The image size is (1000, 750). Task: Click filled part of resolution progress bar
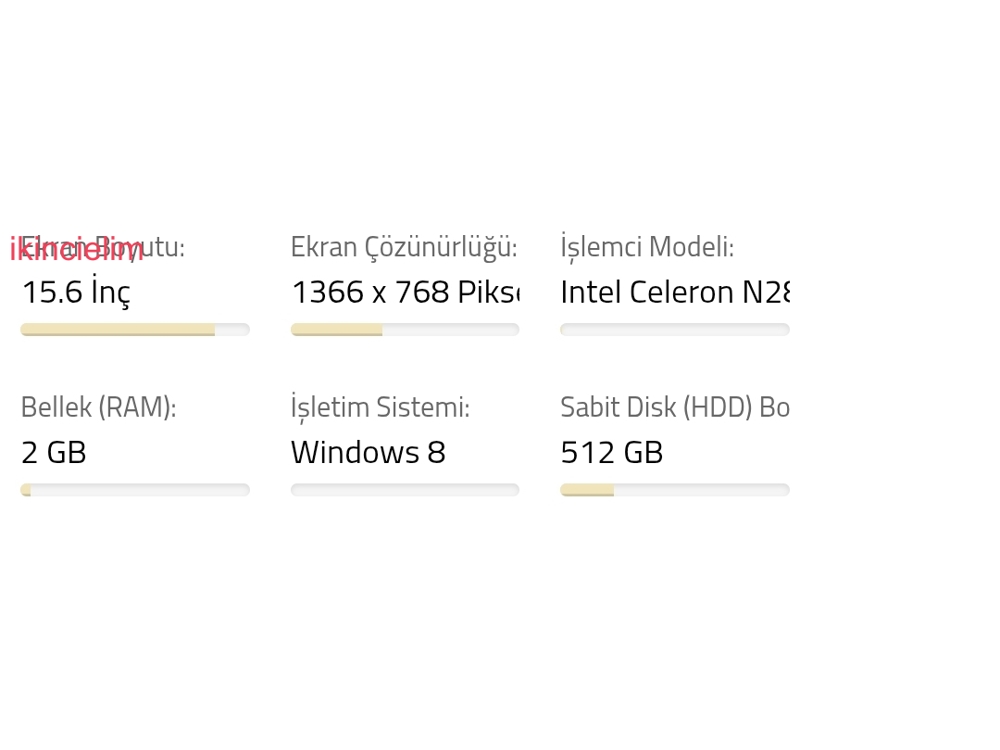[x=336, y=330]
